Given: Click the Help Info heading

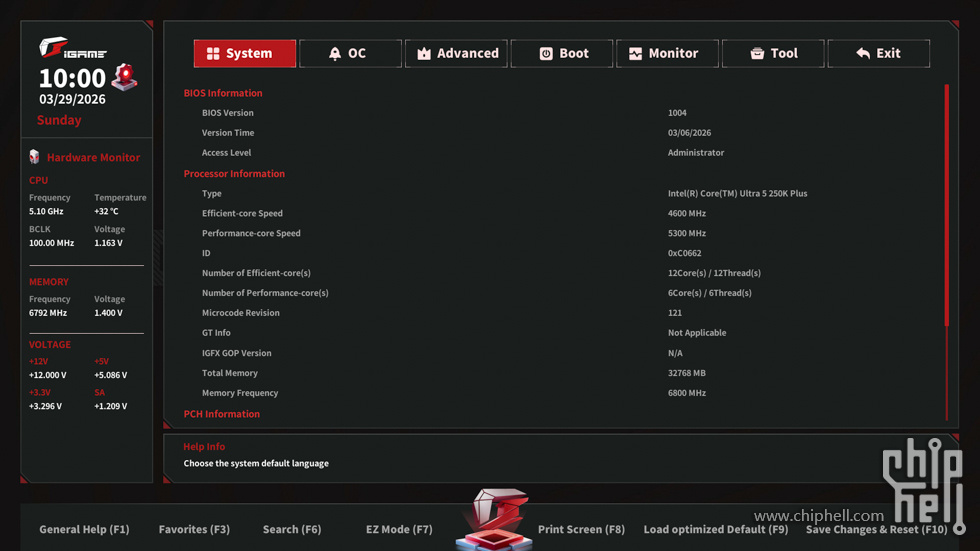Looking at the screenshot, I should (x=204, y=447).
